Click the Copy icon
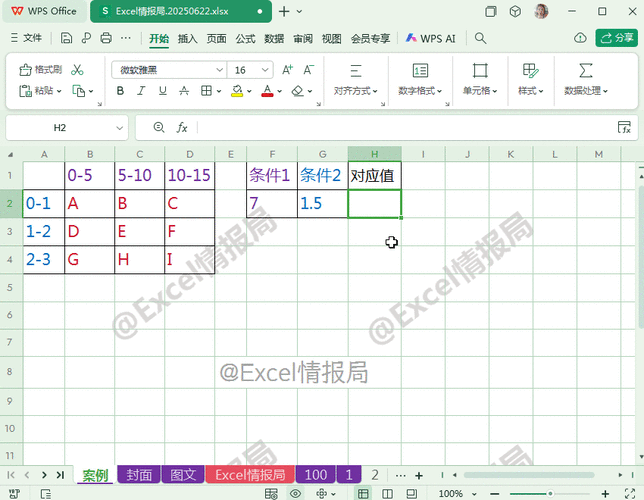 click(x=78, y=91)
